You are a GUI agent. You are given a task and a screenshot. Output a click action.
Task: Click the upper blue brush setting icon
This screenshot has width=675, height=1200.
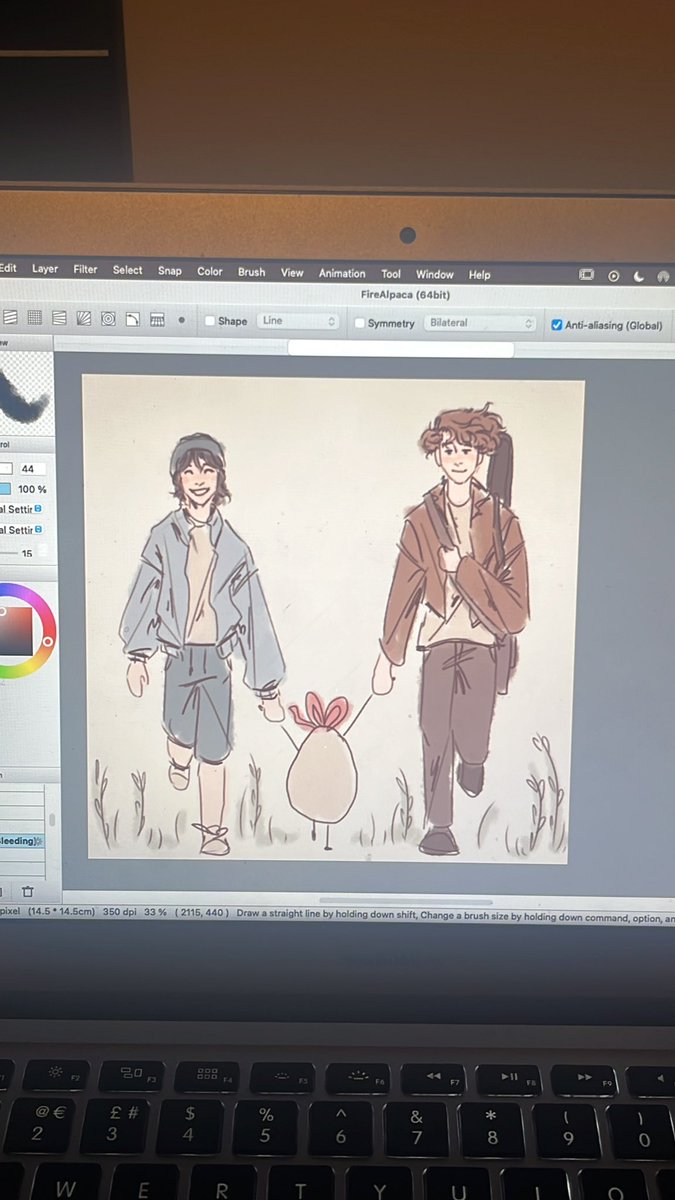coord(38,510)
